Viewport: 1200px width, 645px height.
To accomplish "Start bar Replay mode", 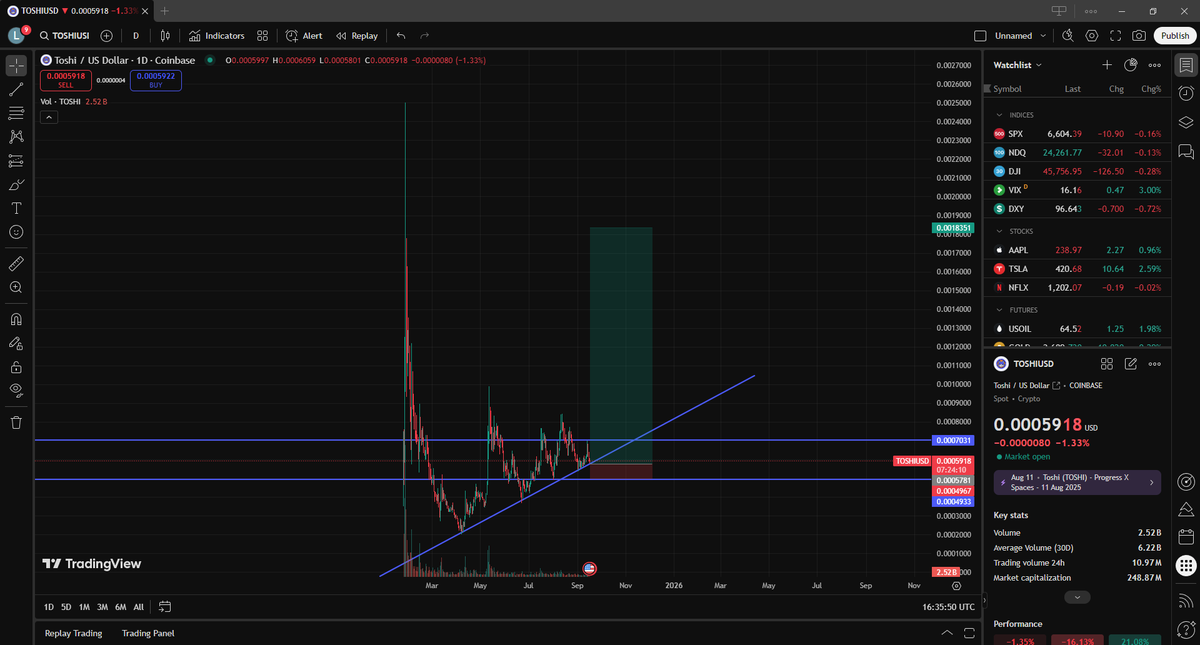I will click(357, 35).
